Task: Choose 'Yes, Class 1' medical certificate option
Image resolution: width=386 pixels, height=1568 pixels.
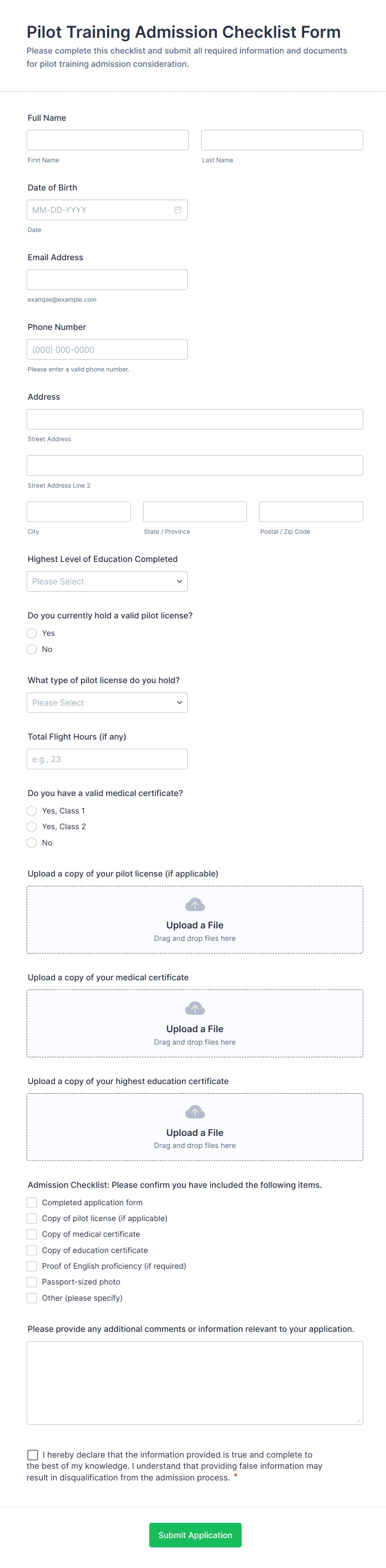Action: 32,811
